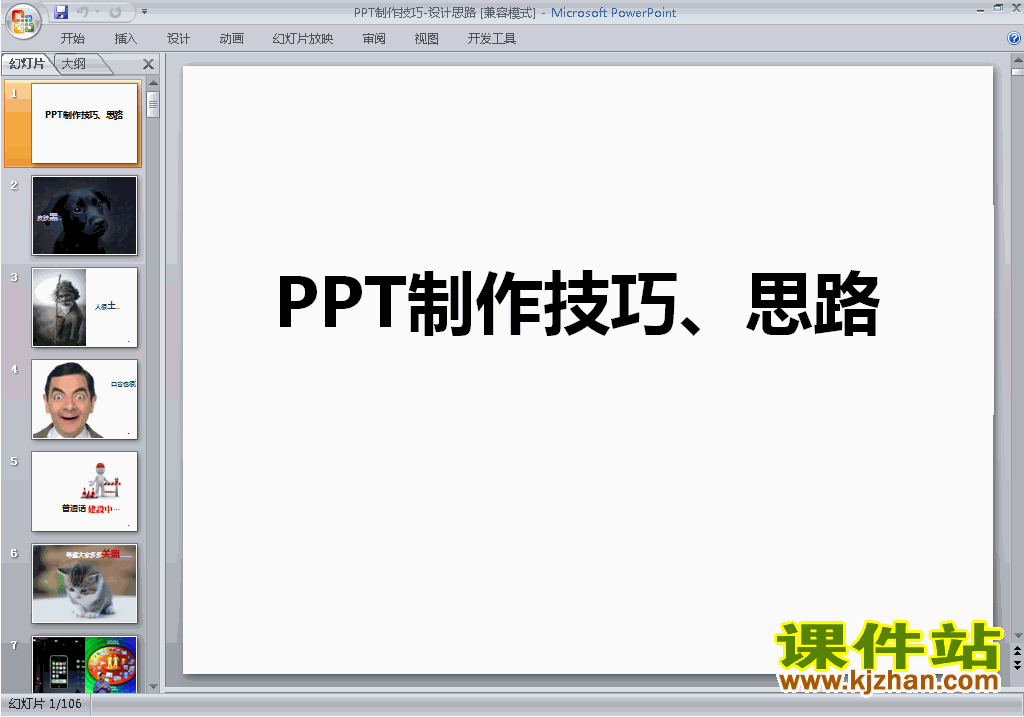Minimize the PowerPoint window

coord(980,9)
